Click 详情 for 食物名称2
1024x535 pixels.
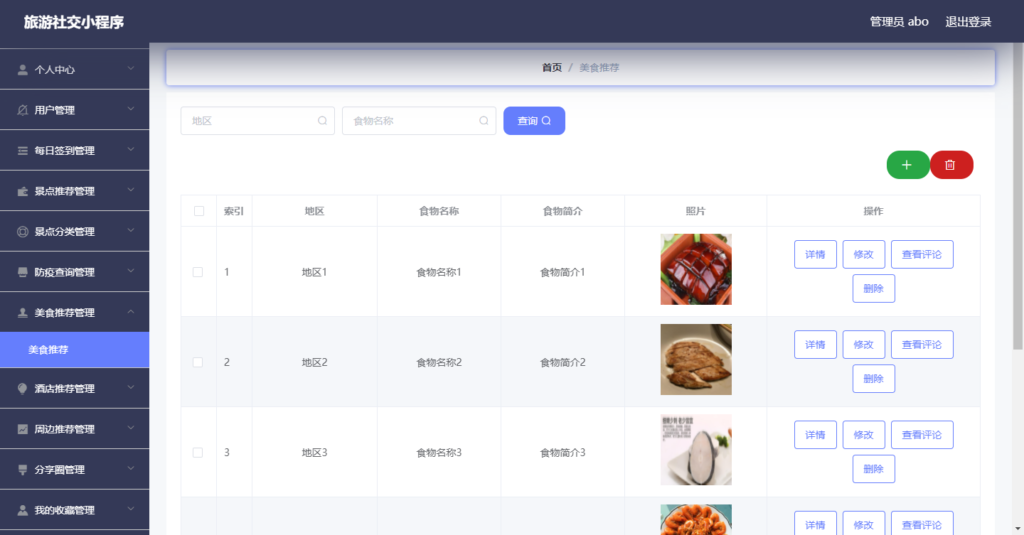pos(815,345)
